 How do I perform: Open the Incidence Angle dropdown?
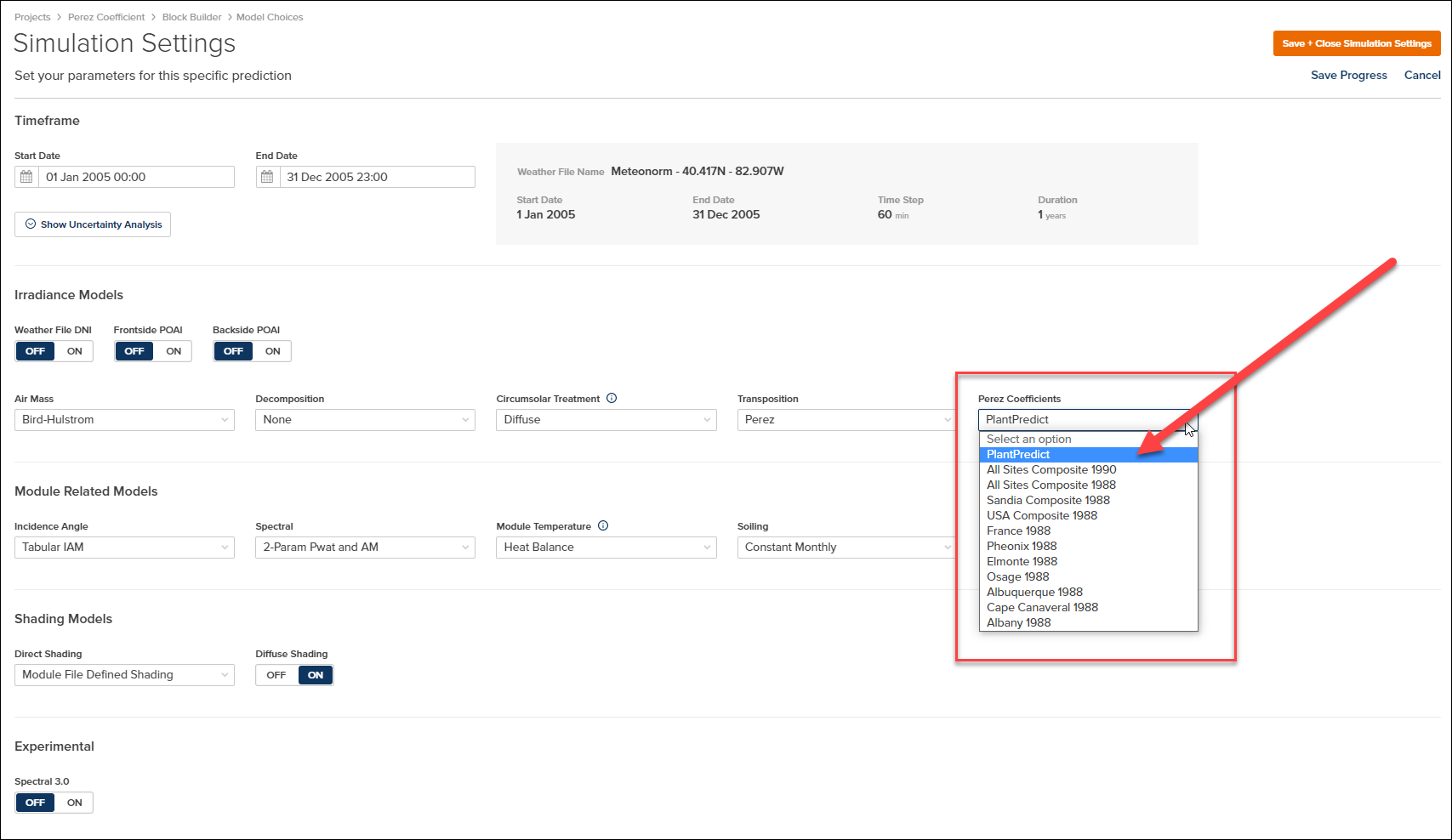point(124,548)
